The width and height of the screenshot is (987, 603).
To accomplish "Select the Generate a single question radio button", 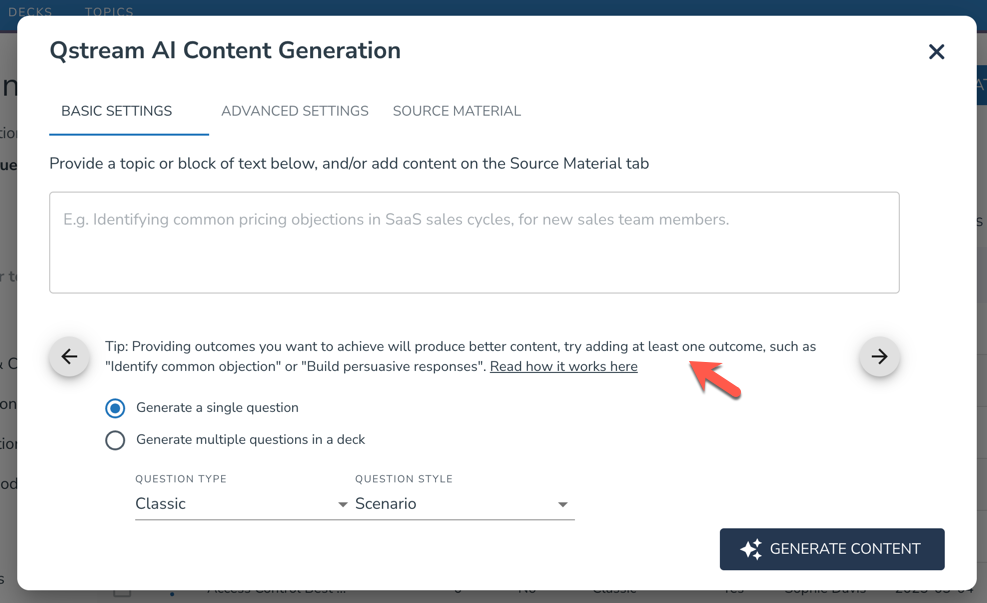I will pyautogui.click(x=115, y=408).
